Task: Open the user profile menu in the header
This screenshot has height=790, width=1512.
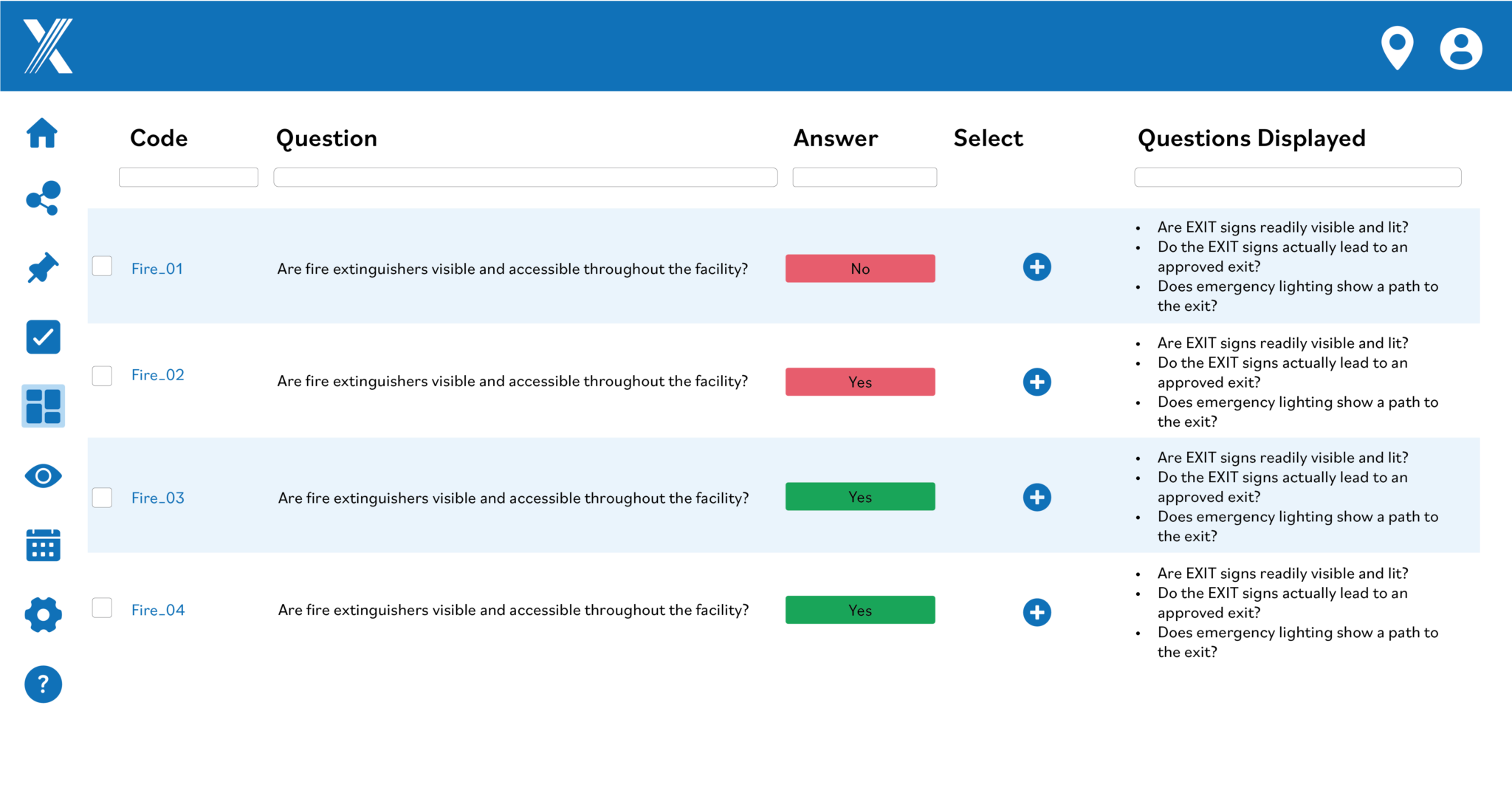Action: pos(1460,47)
